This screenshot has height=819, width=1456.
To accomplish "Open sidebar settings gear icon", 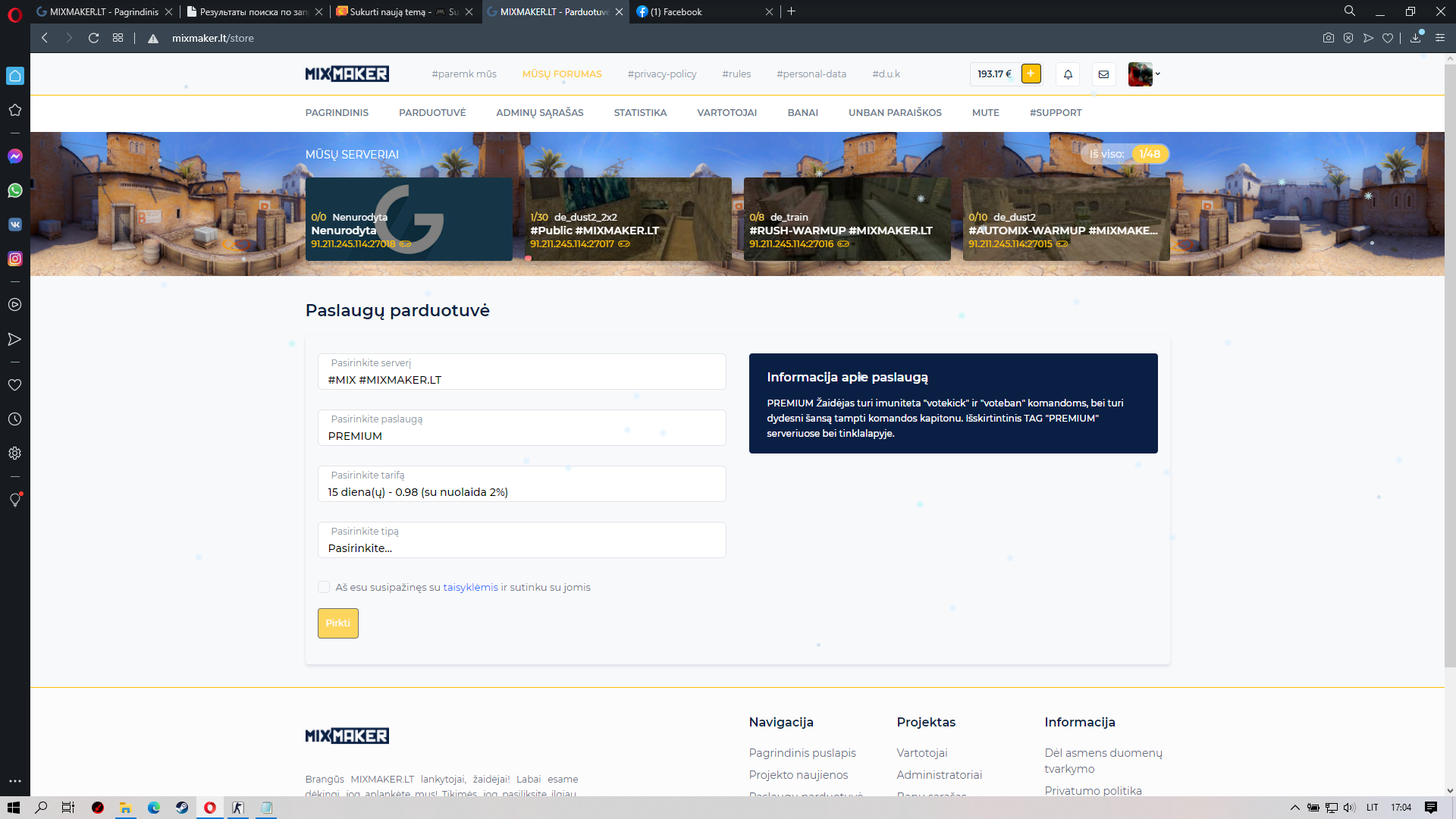I will 14,453.
